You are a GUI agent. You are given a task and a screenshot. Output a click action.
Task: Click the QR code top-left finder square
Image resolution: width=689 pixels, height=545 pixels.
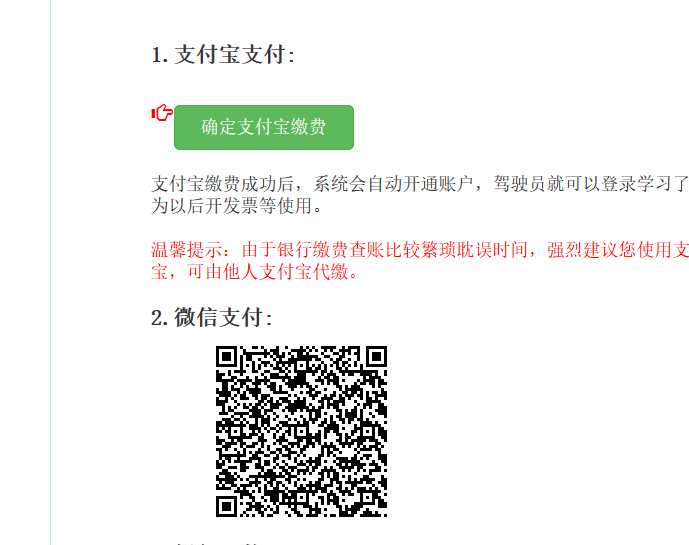point(226,356)
